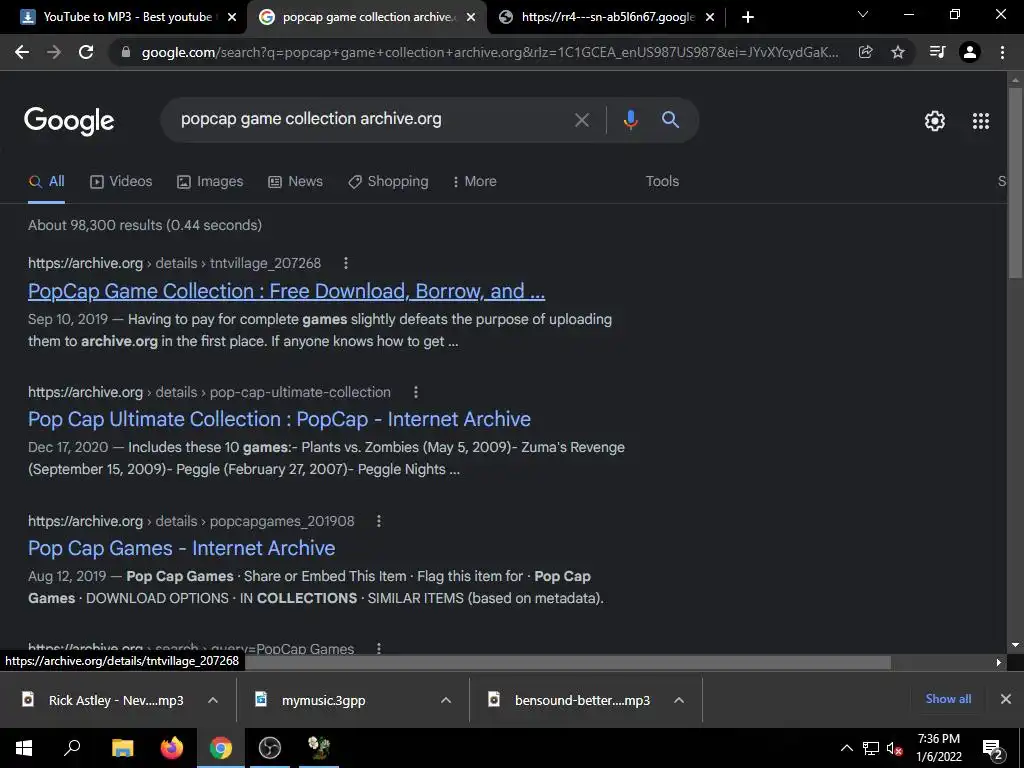Open the Windows Start menu
This screenshot has height=768, width=1024.
(24, 748)
